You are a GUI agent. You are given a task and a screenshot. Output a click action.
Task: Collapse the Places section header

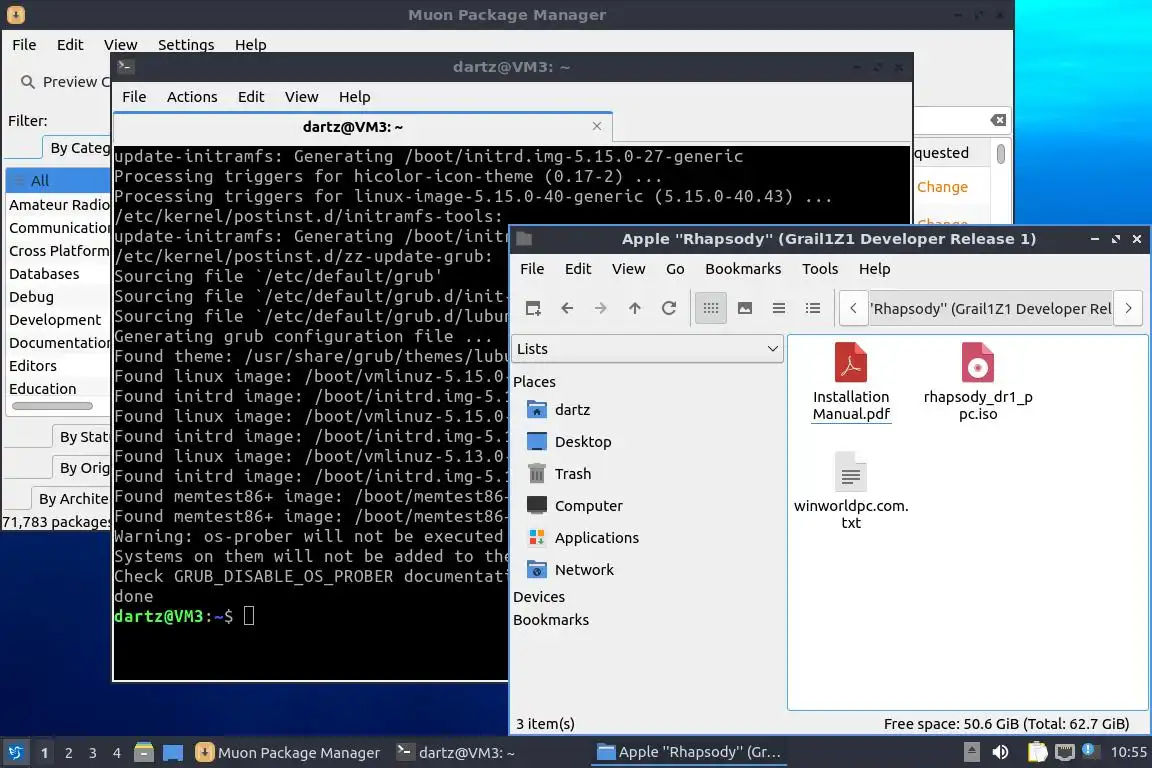coord(534,381)
